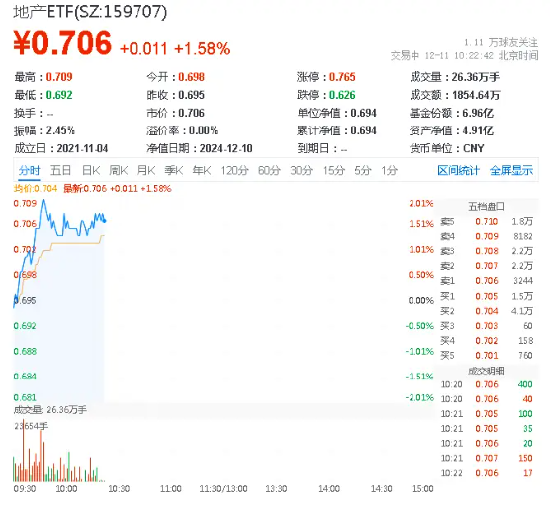Click 今开 value 0.698
Screen dimensions: 550x505
pyautogui.click(x=191, y=77)
